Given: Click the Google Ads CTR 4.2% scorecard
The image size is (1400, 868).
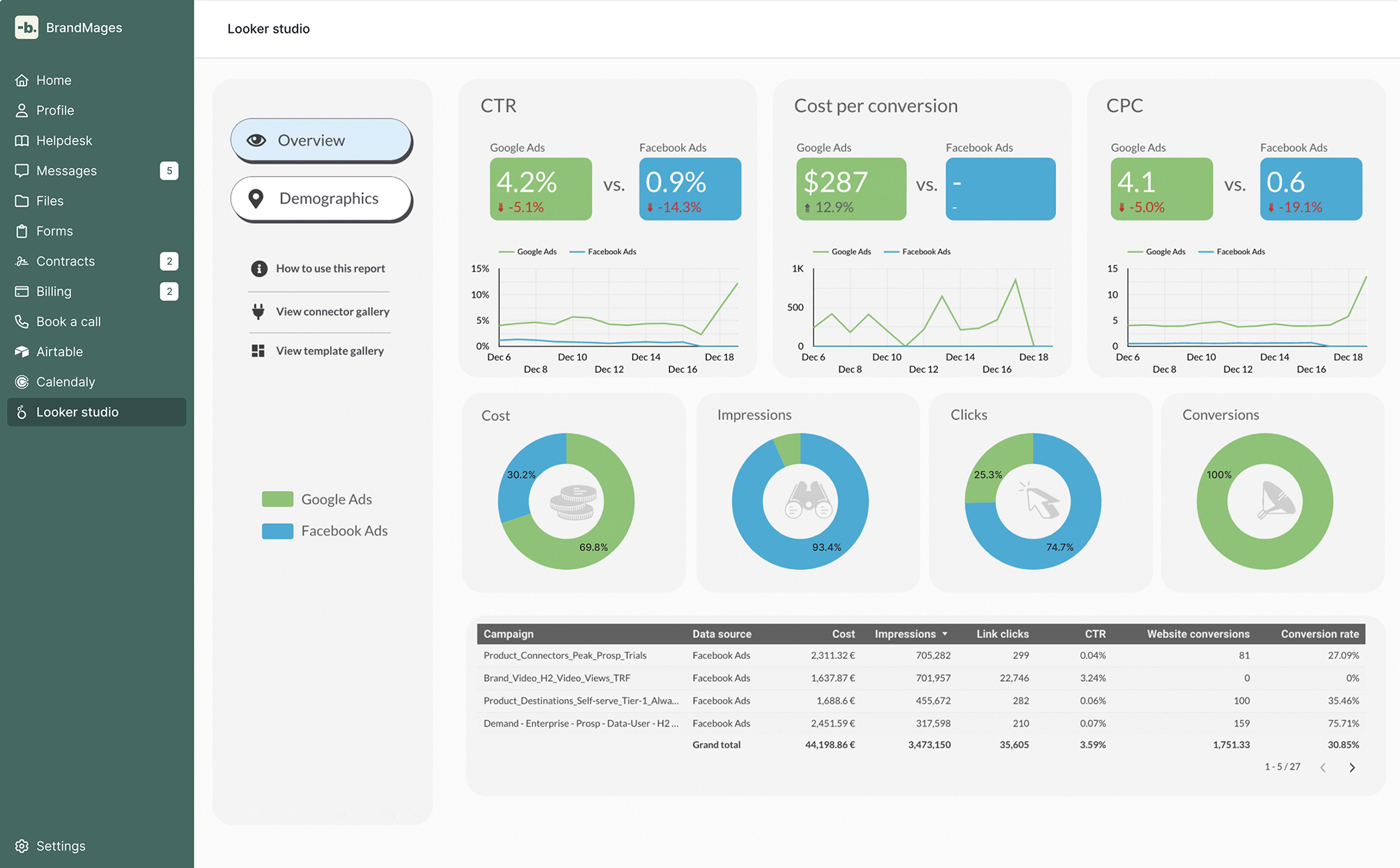Looking at the screenshot, I should click(540, 189).
